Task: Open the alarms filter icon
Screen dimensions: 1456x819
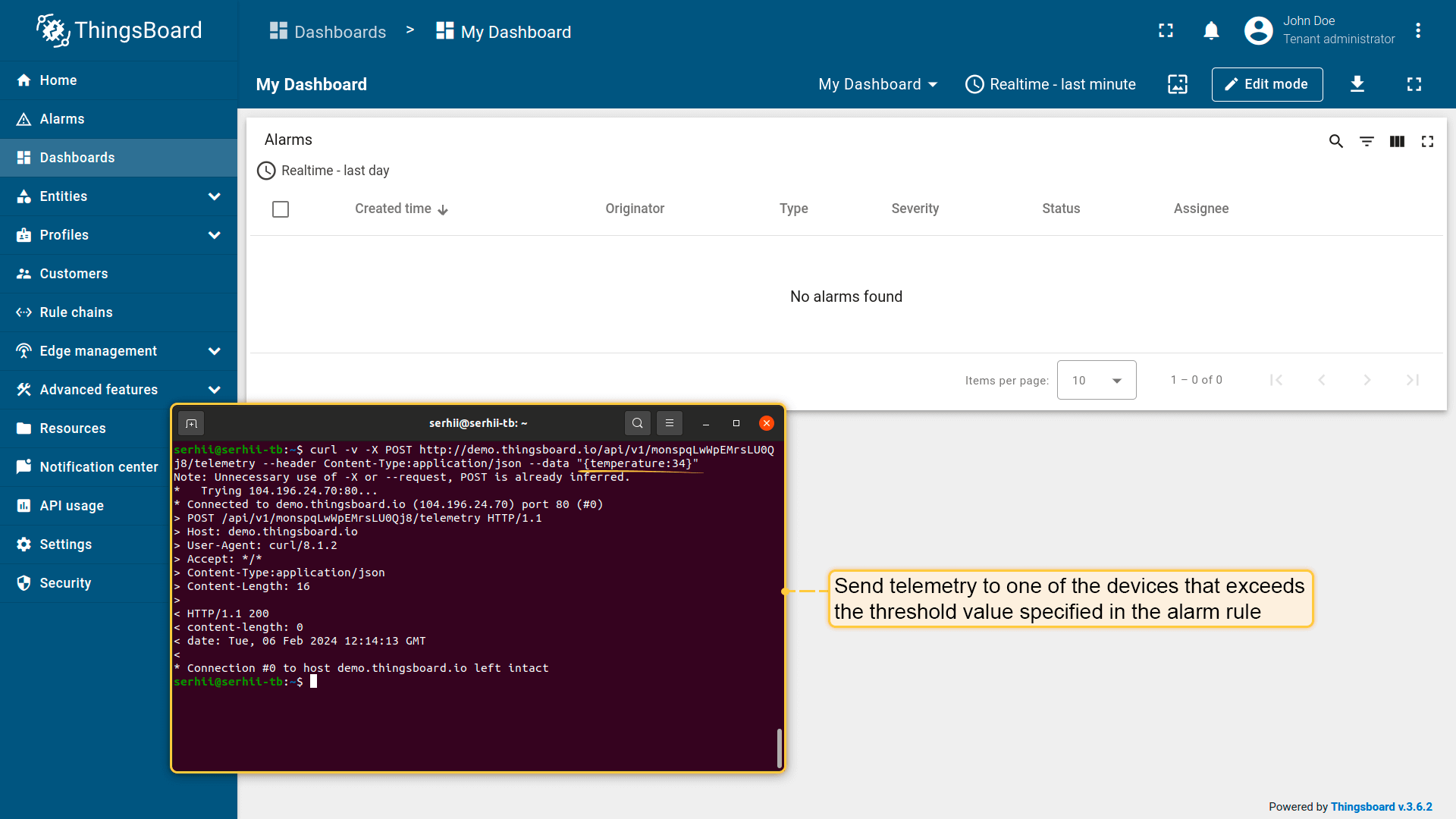Action: (x=1367, y=141)
